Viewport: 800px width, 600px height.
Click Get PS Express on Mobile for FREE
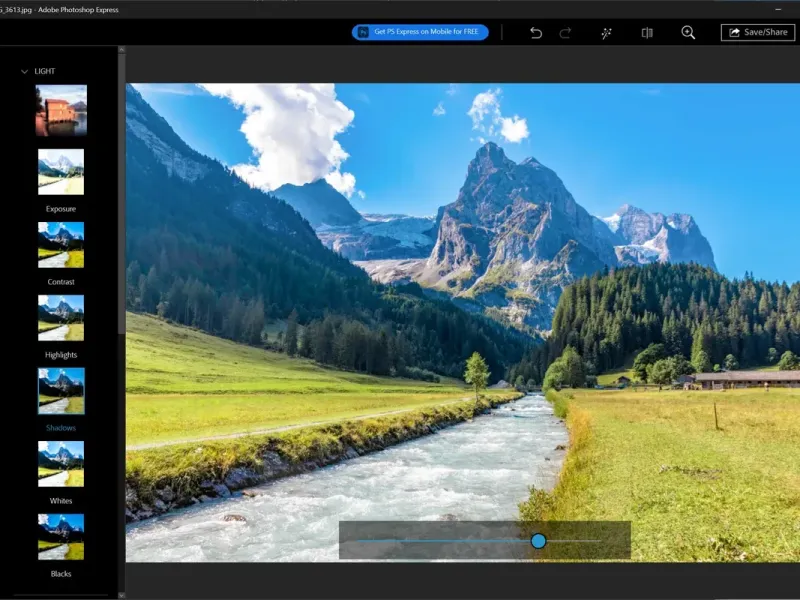point(420,32)
